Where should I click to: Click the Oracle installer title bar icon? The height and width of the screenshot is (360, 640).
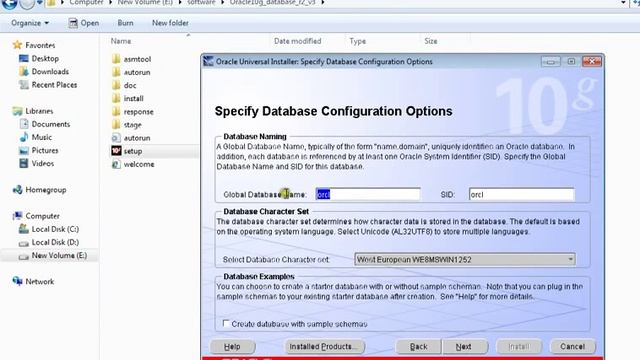[209, 61]
